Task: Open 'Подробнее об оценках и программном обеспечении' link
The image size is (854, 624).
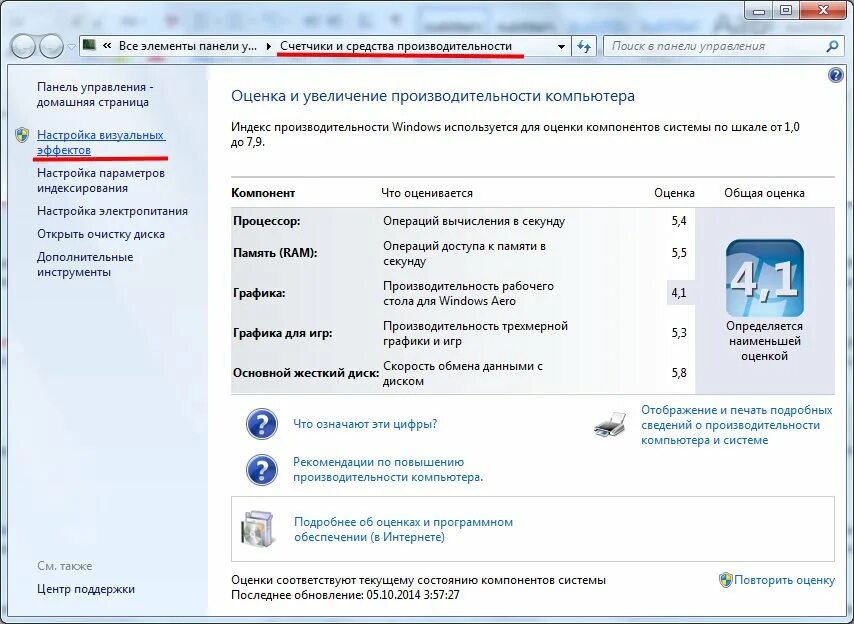Action: [403, 529]
